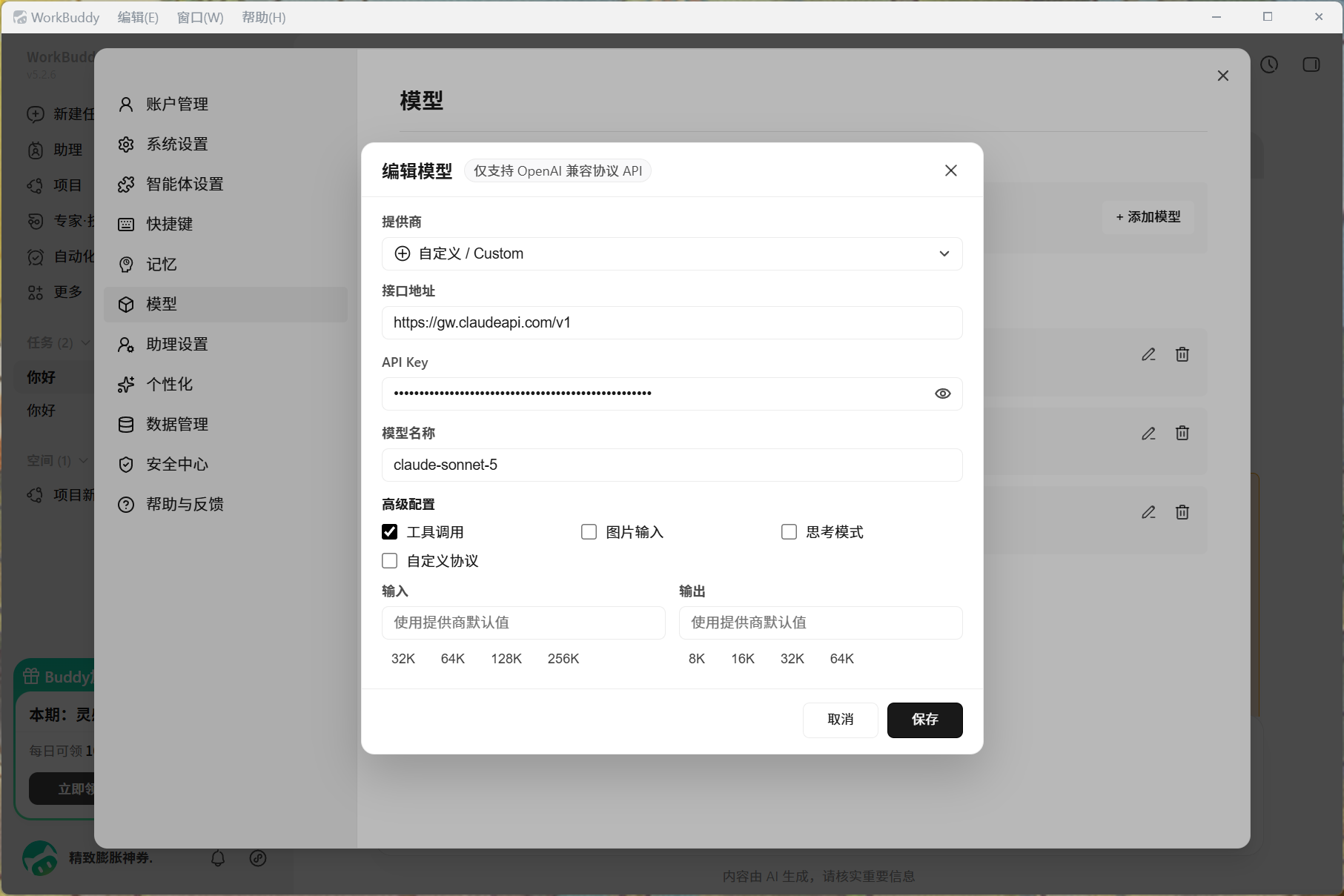This screenshot has width=1344, height=896.
Task: Click the 模型名称 field
Action: 672,465
